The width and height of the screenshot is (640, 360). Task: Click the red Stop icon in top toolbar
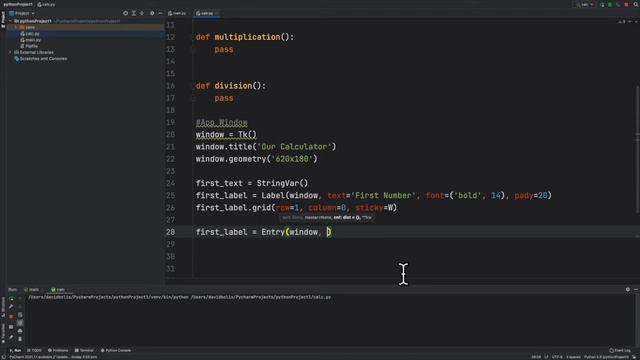(x=626, y=4)
